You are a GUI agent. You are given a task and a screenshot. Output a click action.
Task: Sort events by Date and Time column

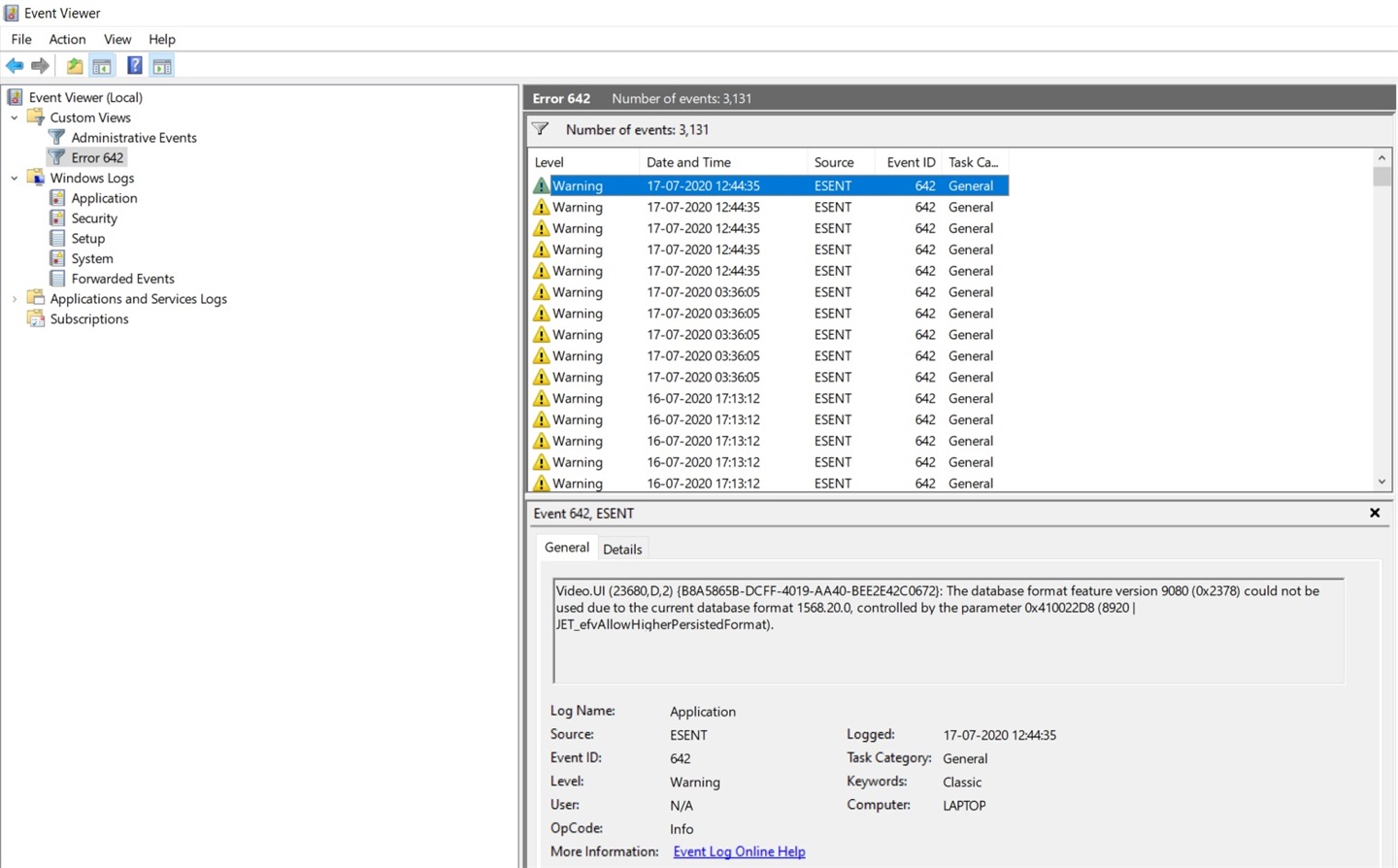tap(688, 162)
